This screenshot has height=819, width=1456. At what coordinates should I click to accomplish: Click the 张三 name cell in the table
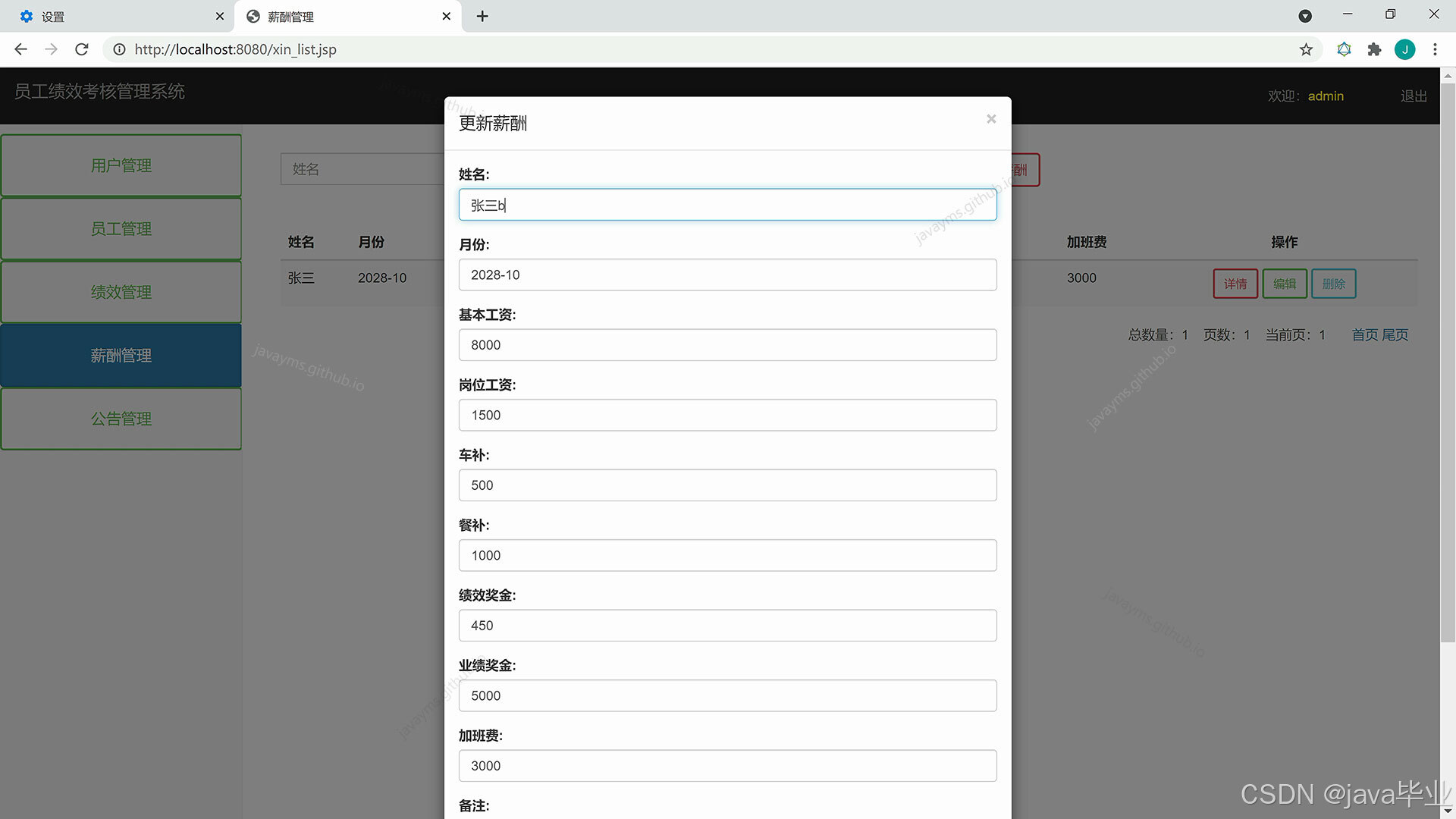(301, 278)
